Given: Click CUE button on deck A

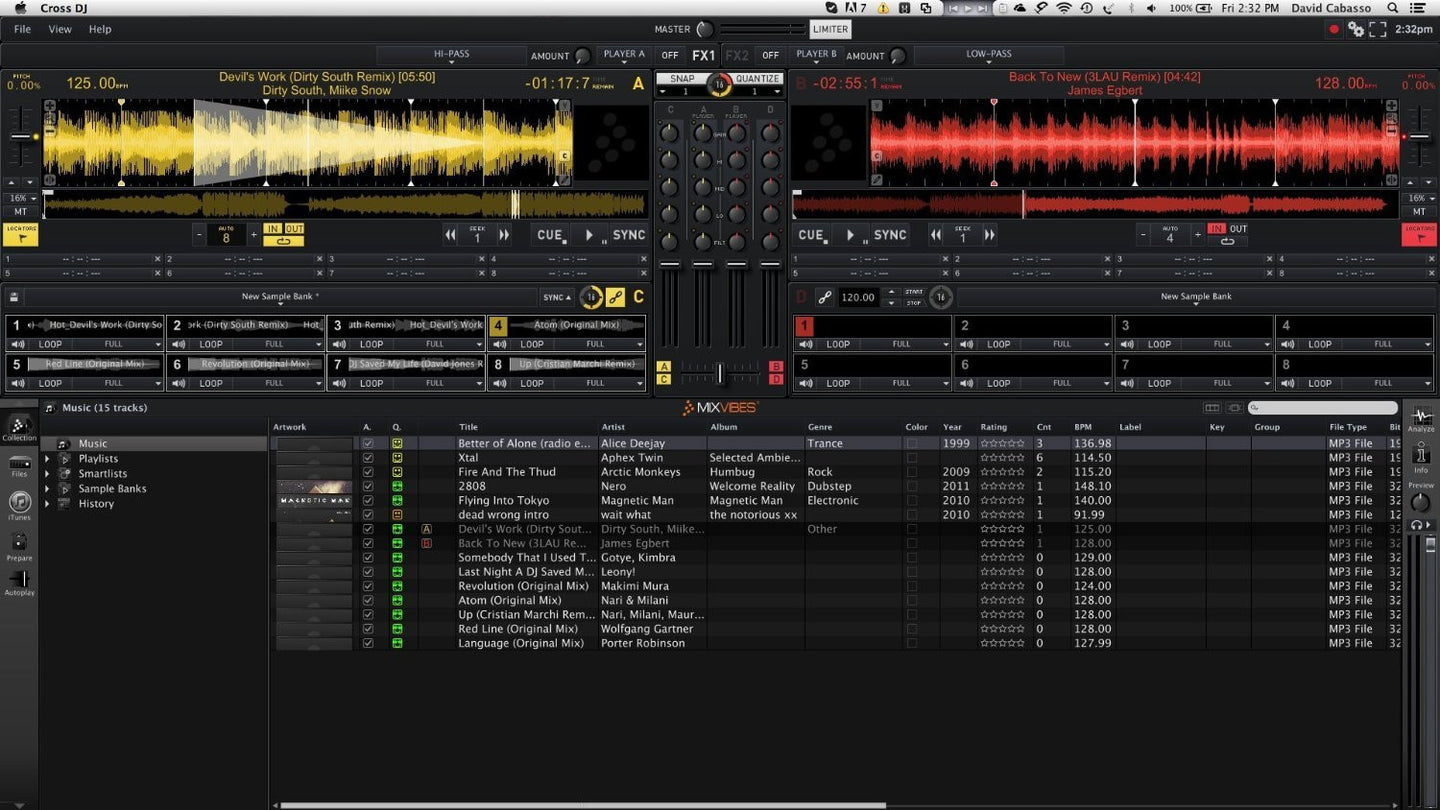Looking at the screenshot, I should [551, 235].
